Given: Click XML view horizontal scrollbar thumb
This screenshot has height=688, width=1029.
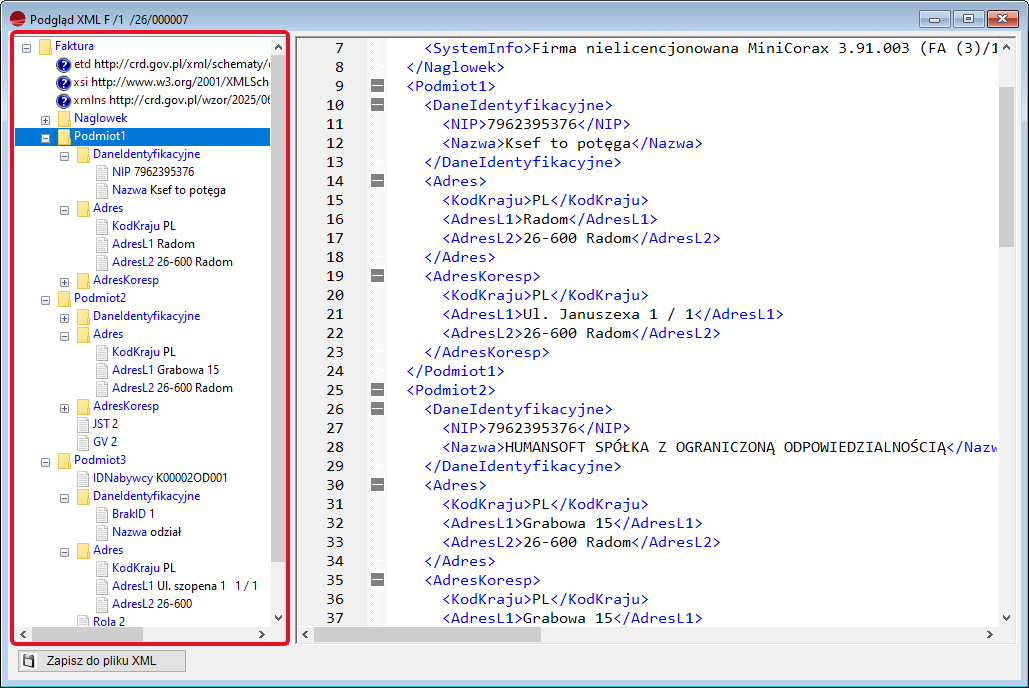Looking at the screenshot, I should [x=427, y=635].
